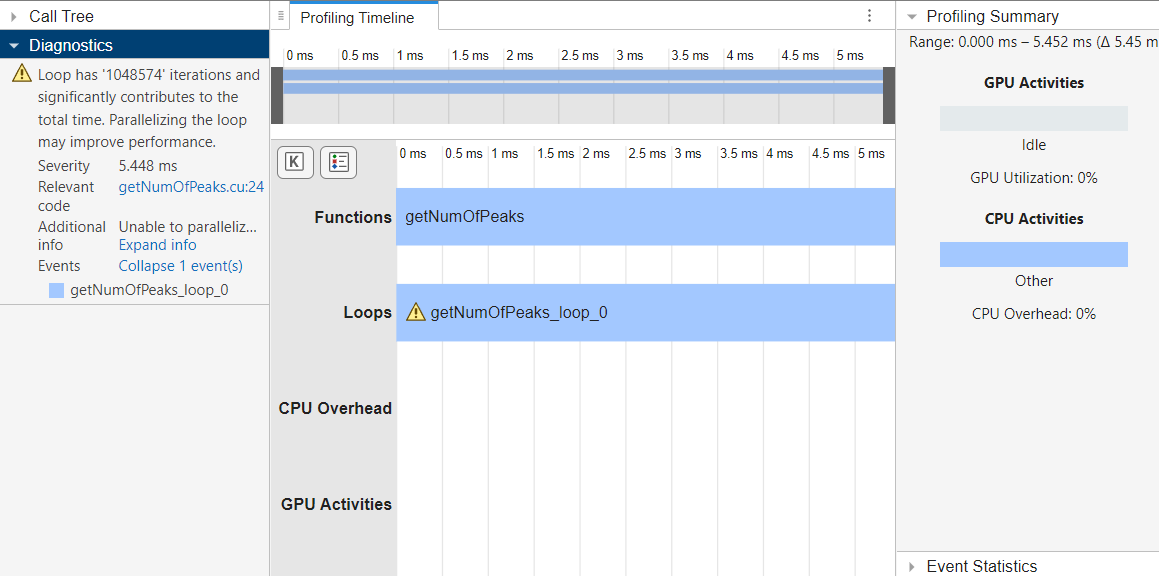Click the warning triangle beside the loop diagnostic
The width and height of the screenshot is (1159, 576).
tap(20, 74)
